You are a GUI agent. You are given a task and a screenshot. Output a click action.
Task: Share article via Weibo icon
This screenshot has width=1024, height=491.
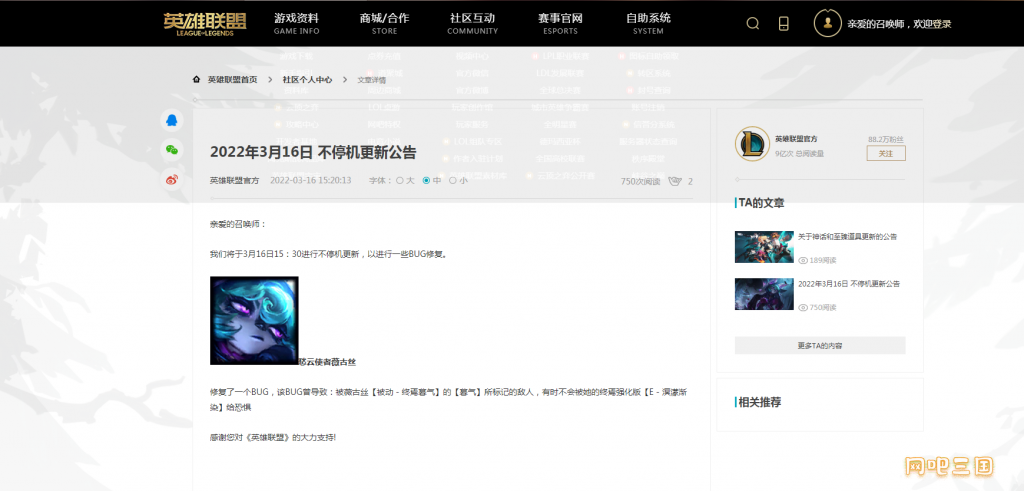[x=171, y=180]
